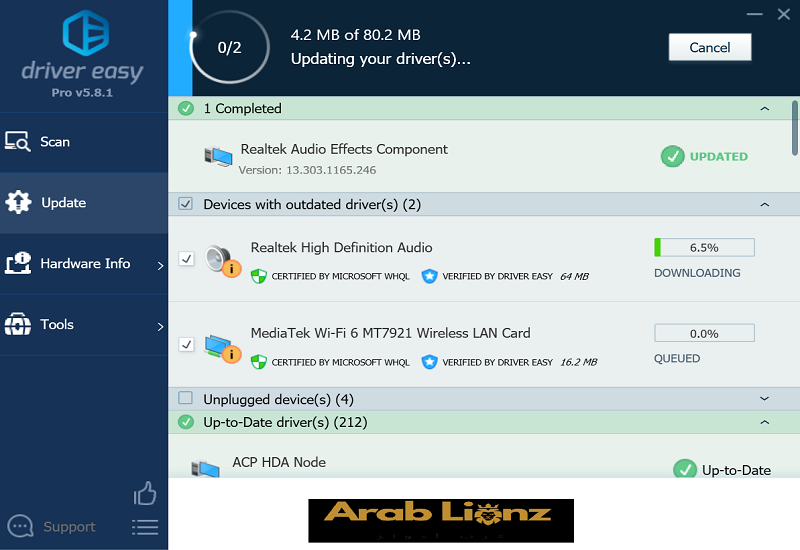The height and width of the screenshot is (550, 800).
Task: Click the vertical scrollbar of the driver list
Action: click(x=795, y=128)
